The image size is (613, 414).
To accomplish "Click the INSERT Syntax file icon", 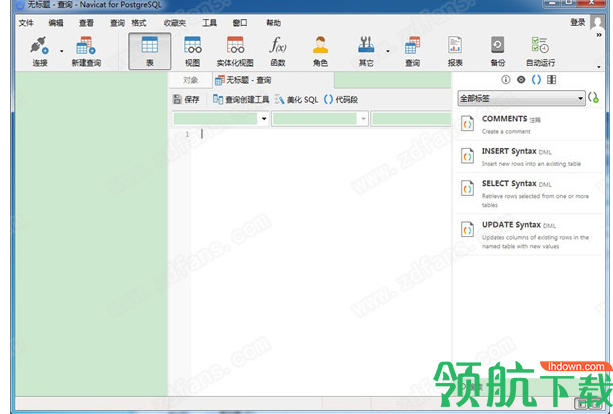I will [467, 156].
